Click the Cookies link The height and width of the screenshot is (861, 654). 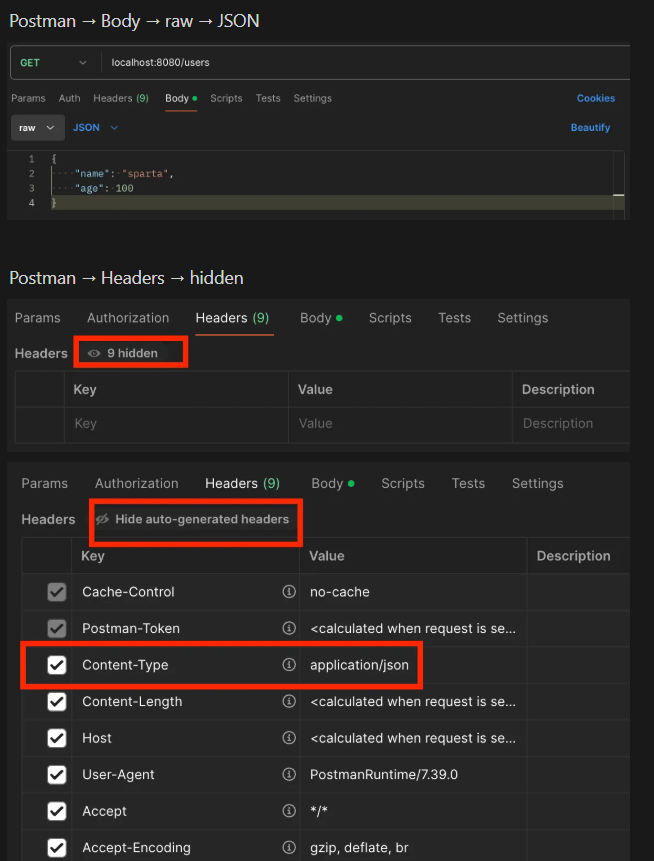596,98
